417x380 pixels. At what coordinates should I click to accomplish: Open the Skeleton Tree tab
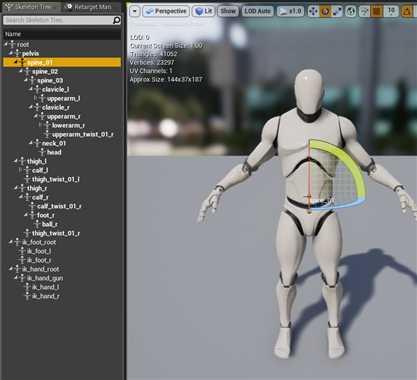[x=32, y=7]
